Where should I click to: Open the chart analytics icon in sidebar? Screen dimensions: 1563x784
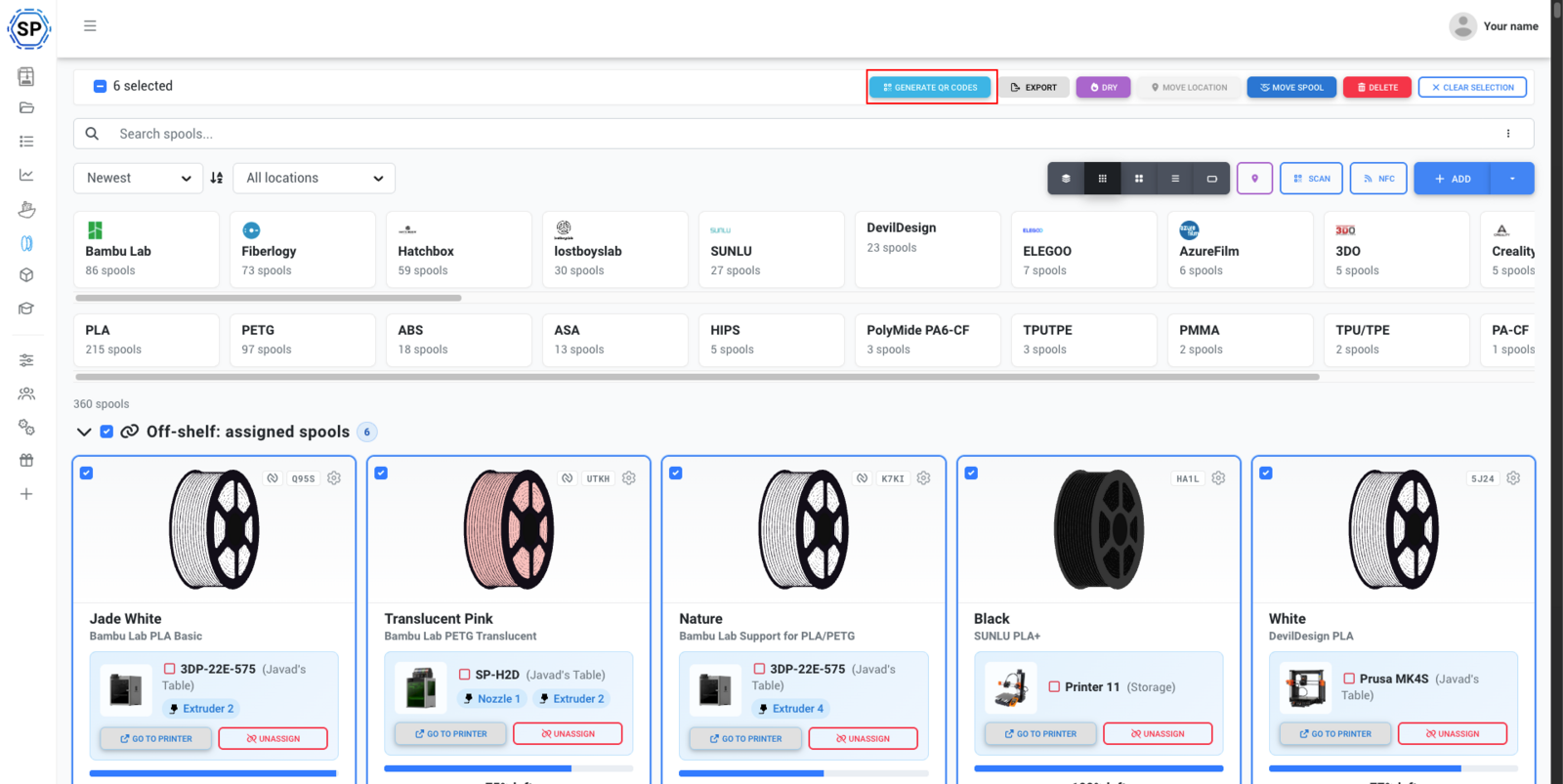[x=26, y=175]
